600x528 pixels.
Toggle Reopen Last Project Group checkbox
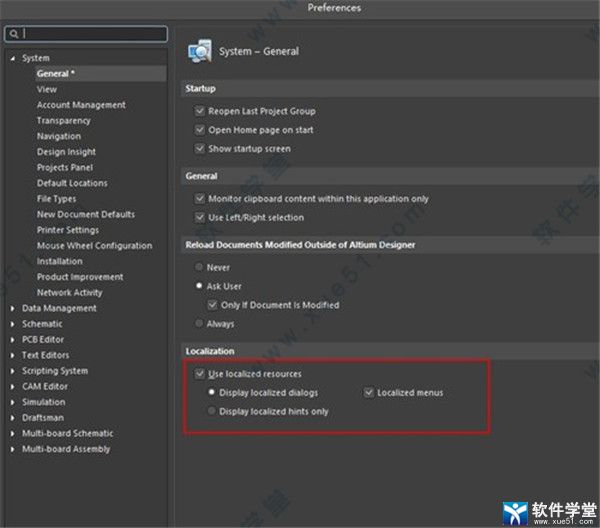point(200,111)
